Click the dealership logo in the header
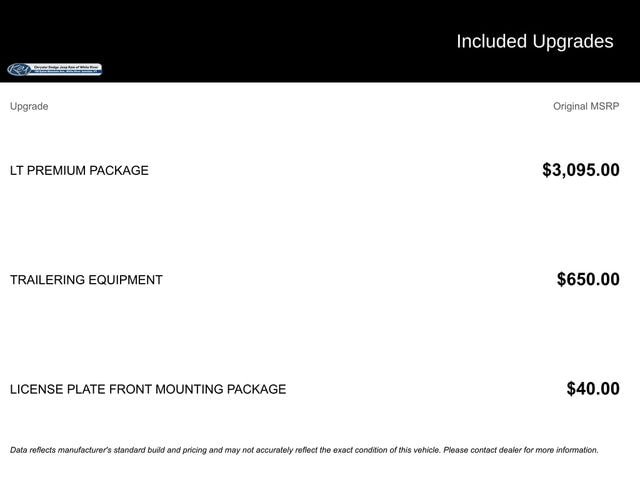This screenshot has height=480, width=640. pos(55,69)
